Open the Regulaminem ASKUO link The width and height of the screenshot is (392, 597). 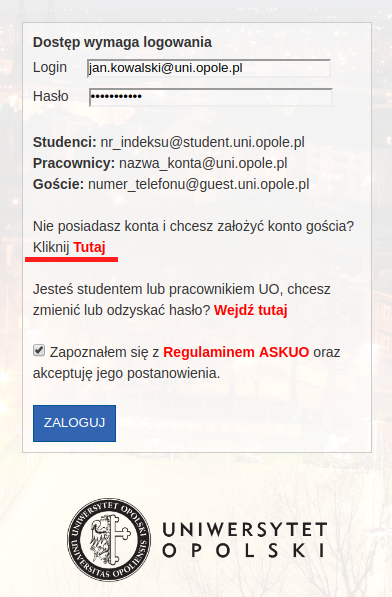pos(236,352)
